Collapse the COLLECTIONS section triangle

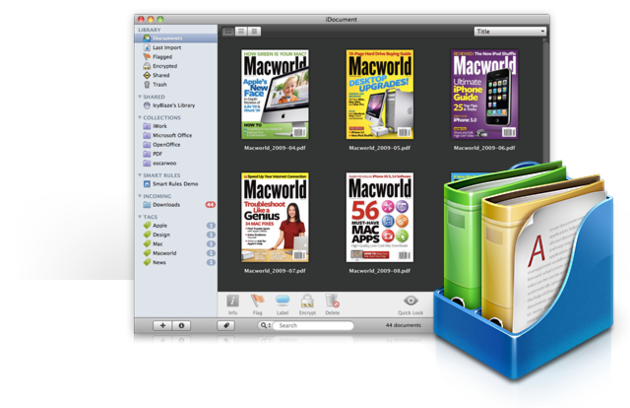pos(140,117)
